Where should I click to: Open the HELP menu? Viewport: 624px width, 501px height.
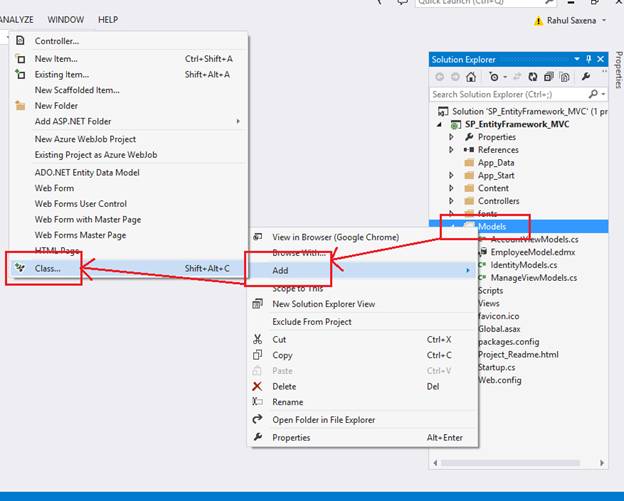pyautogui.click(x=108, y=19)
